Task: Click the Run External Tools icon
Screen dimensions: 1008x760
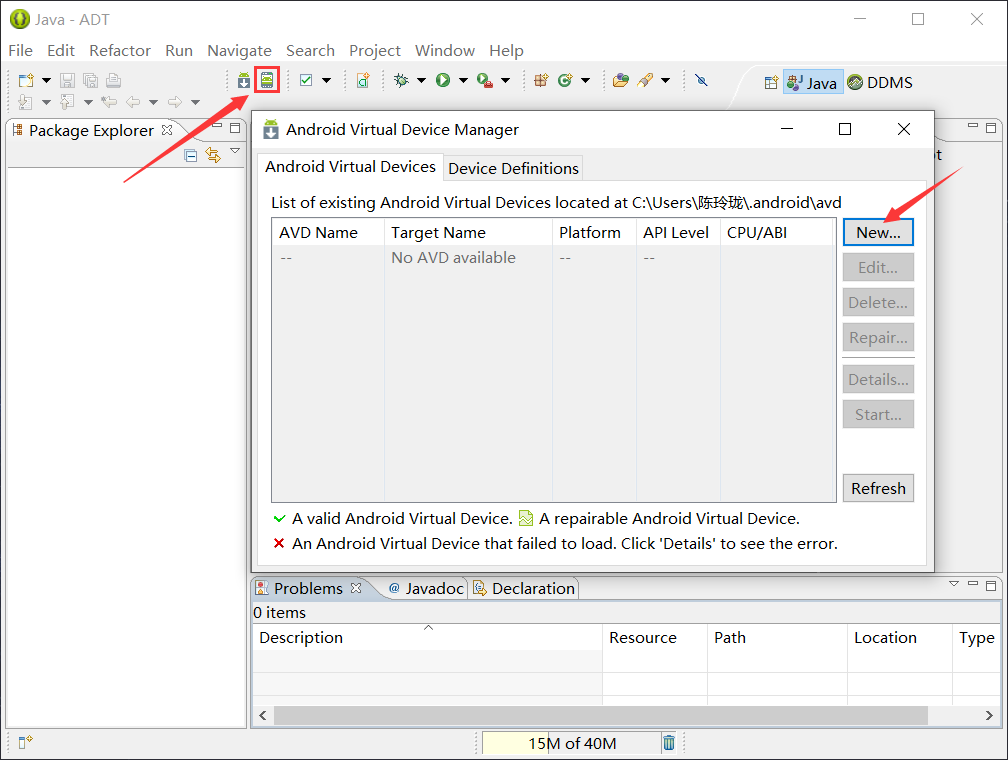Action: (x=485, y=80)
